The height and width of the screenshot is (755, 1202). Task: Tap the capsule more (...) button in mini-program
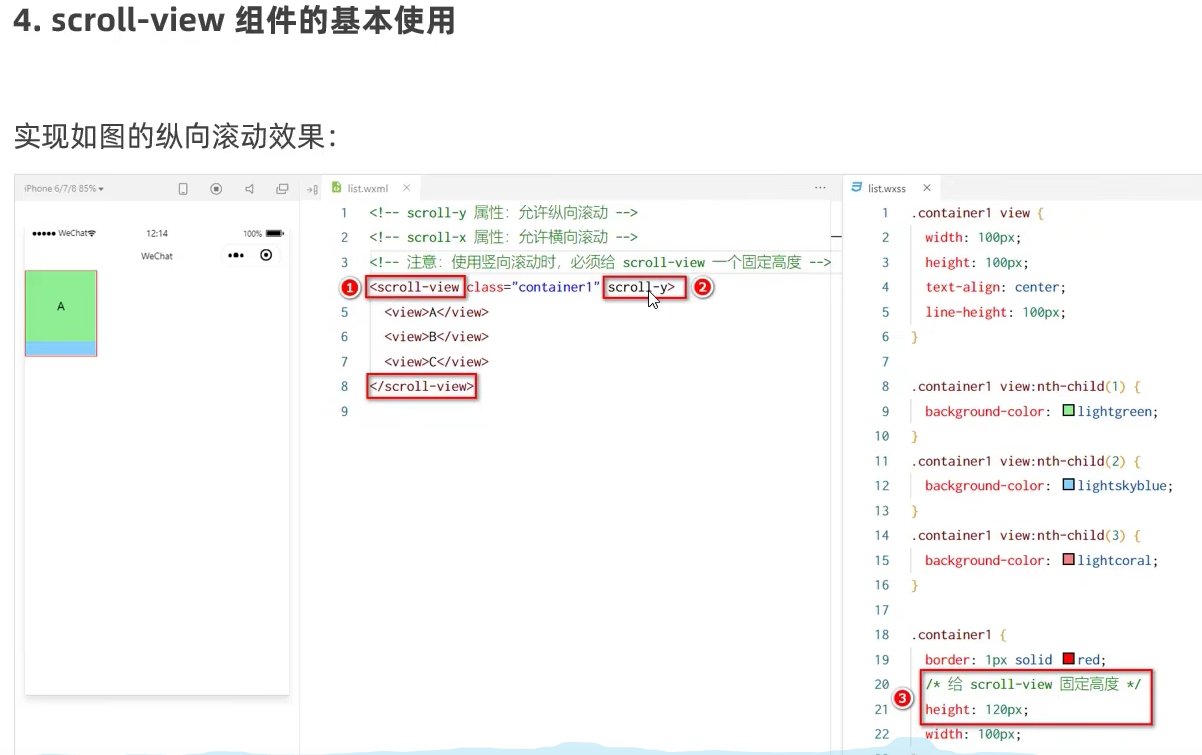236,255
